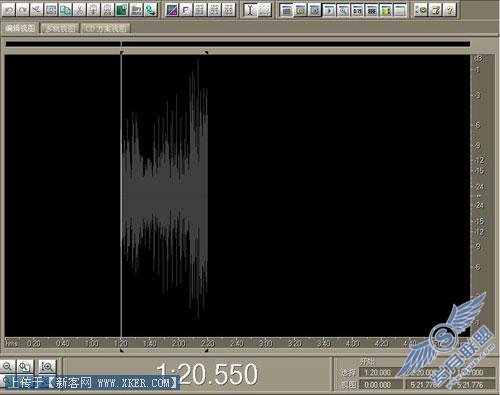Click the zoom to selection magnifier button
Screen dimensions: 500x395
coord(47,367)
